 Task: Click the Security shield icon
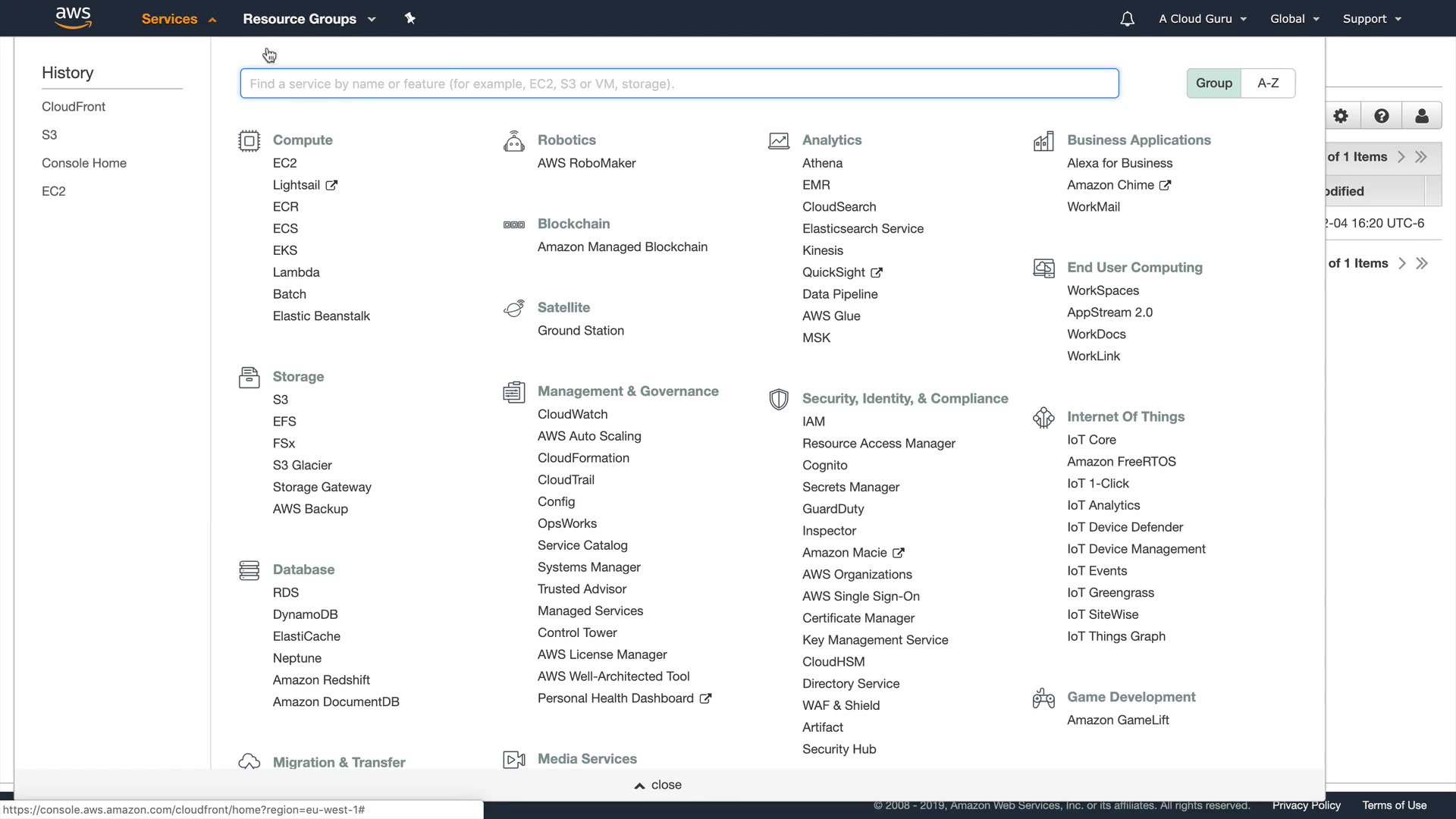(x=778, y=399)
